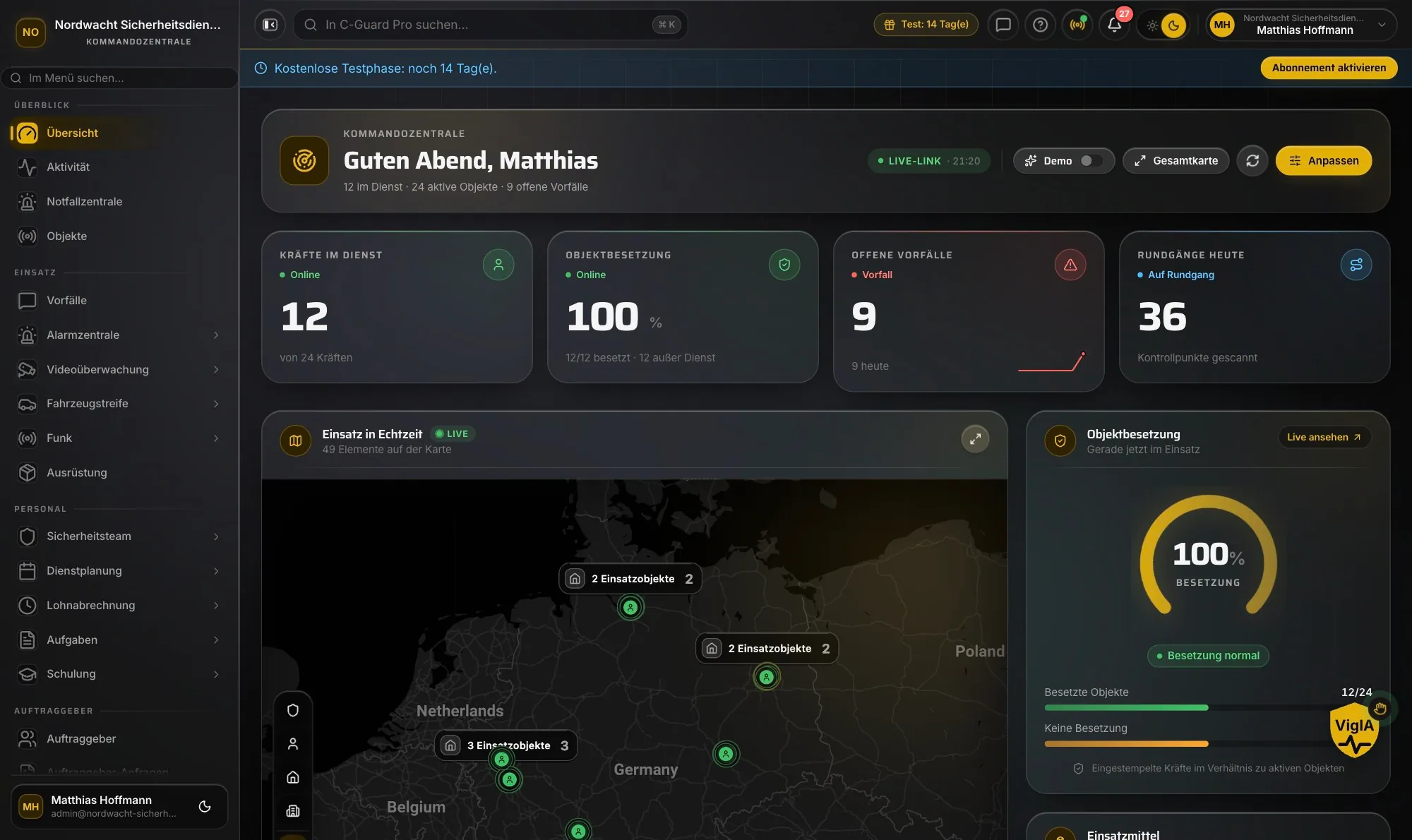Open the Matthias Hoffmann sidebar profile card
Image resolution: width=1412 pixels, height=840 pixels.
[119, 806]
